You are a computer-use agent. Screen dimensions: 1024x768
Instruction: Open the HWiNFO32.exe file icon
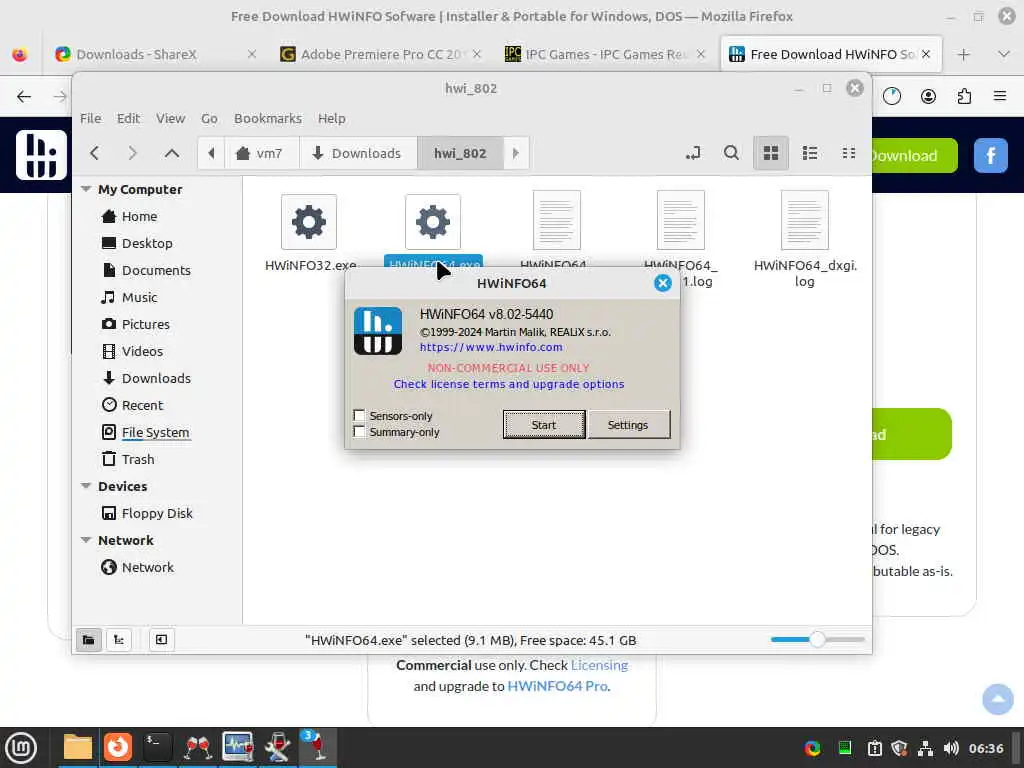pos(309,222)
